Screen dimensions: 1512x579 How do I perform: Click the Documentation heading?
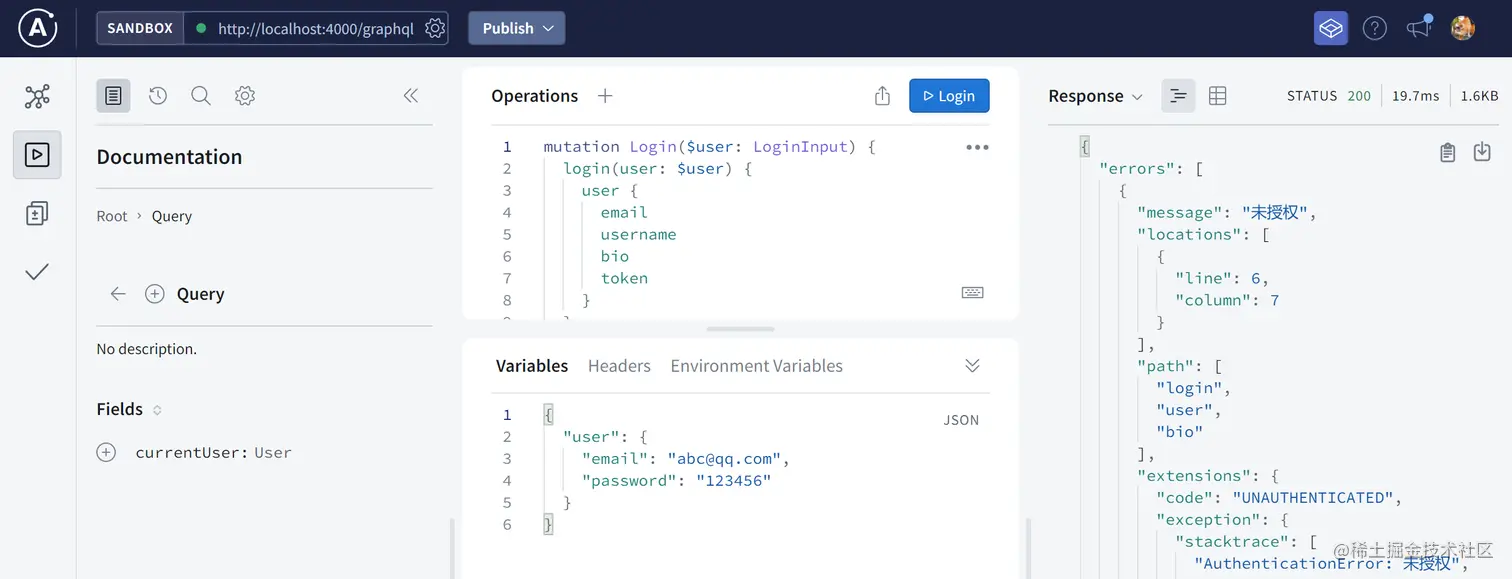(x=169, y=157)
